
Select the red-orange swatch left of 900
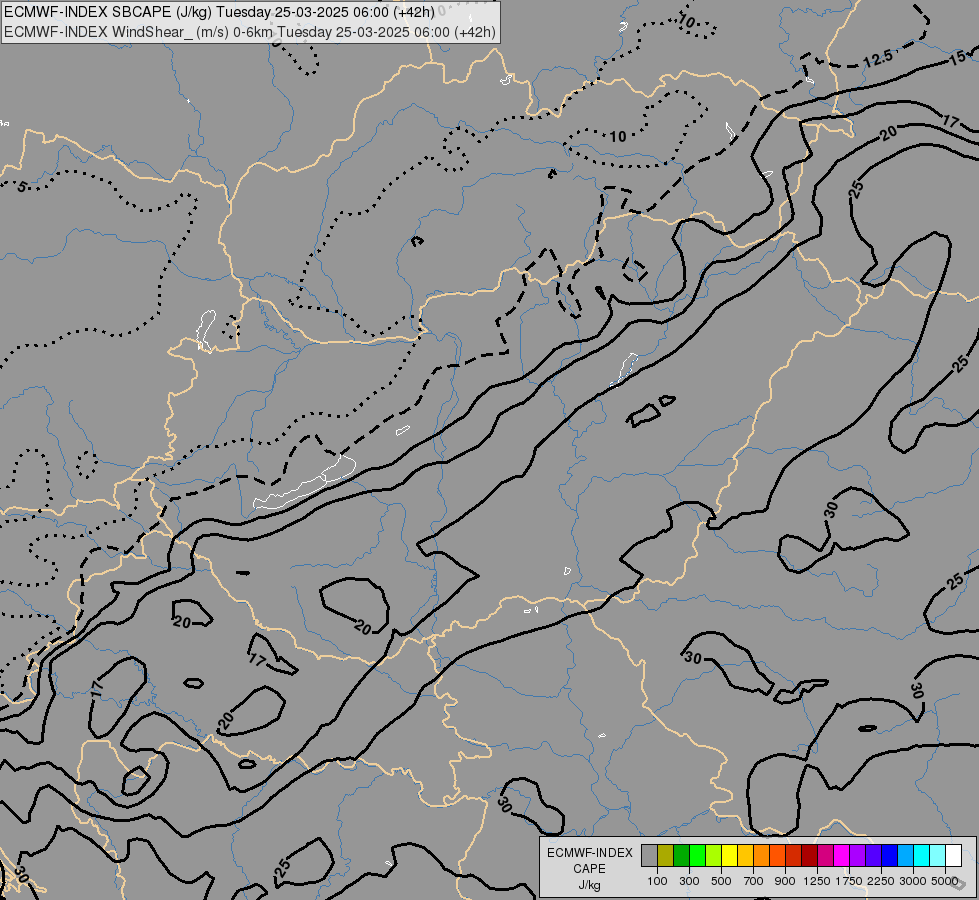click(777, 855)
